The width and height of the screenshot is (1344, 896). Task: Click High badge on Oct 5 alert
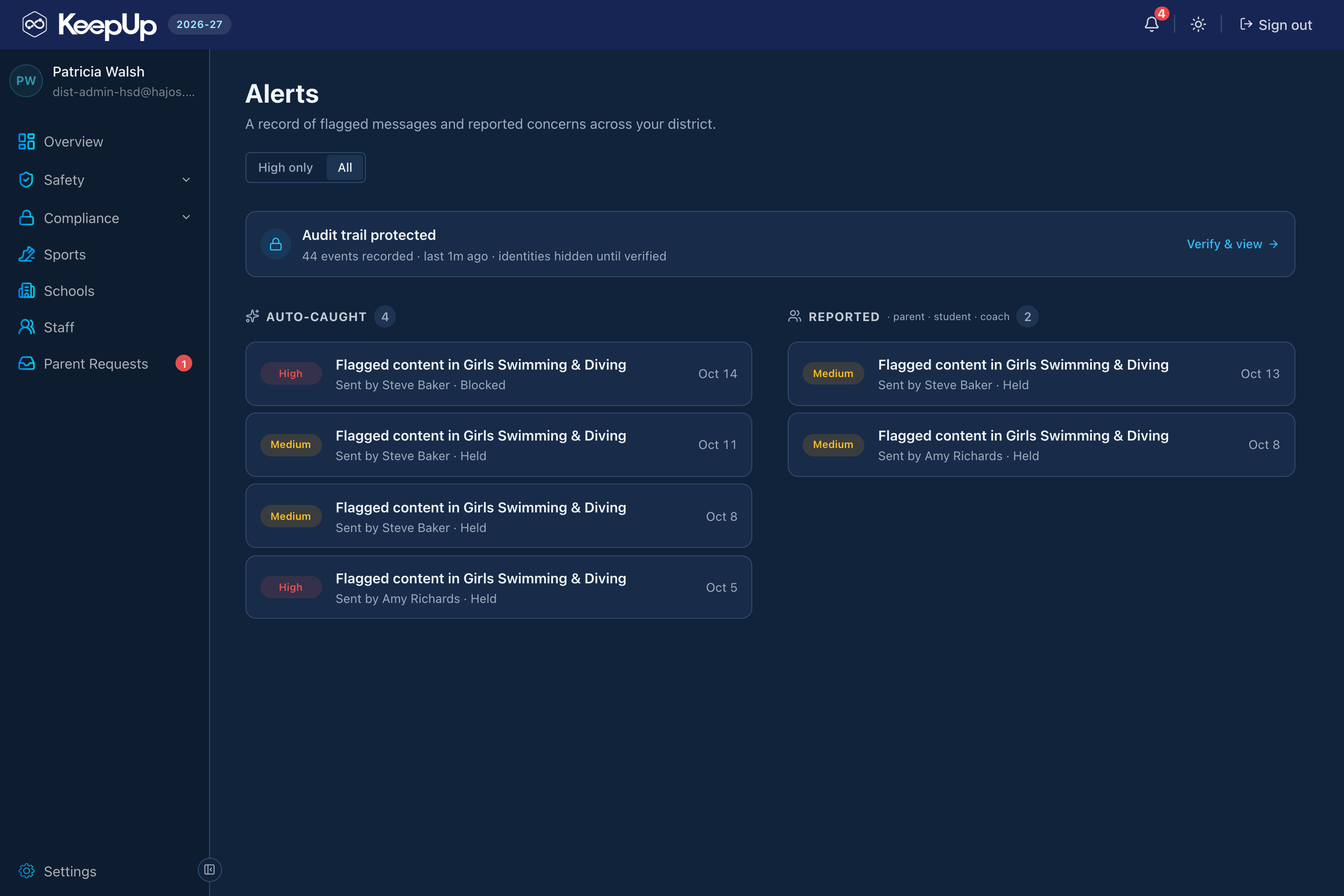tap(291, 587)
